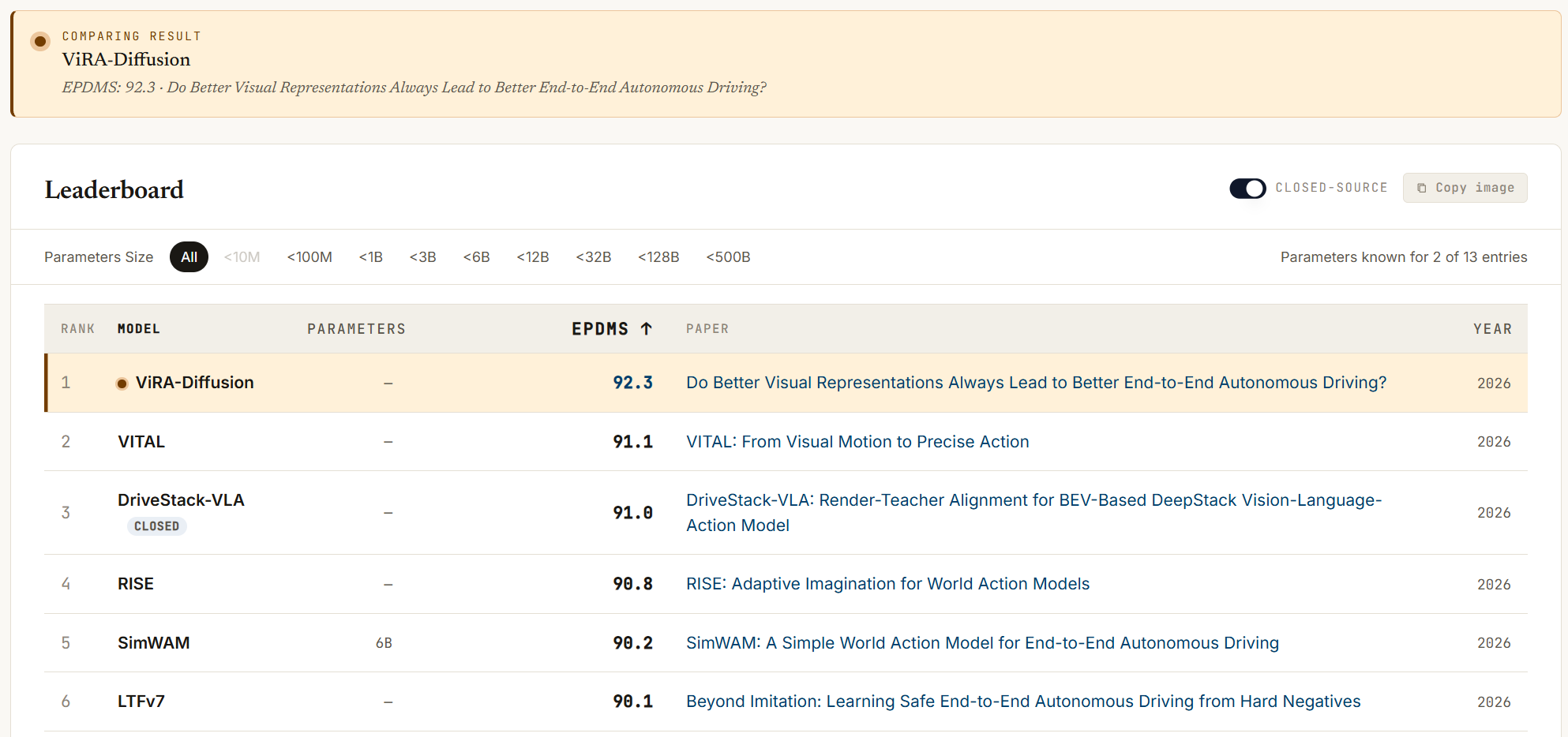The image size is (1568, 737).
Task: Apply the <12B parameters filter
Action: pos(533,257)
